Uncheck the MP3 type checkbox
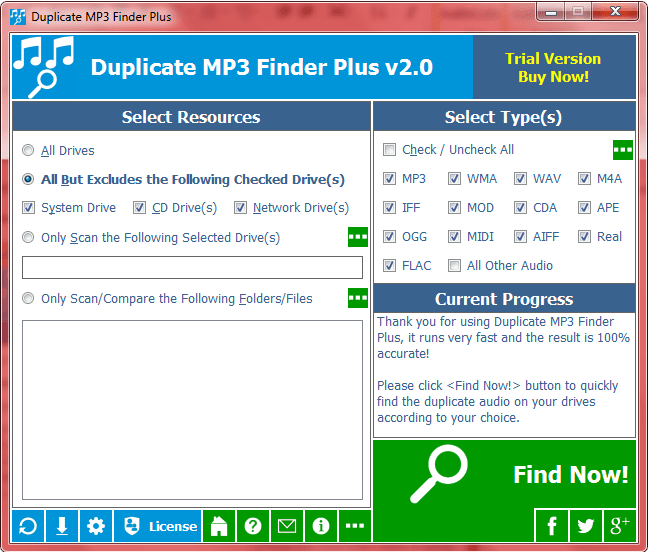 click(x=389, y=178)
